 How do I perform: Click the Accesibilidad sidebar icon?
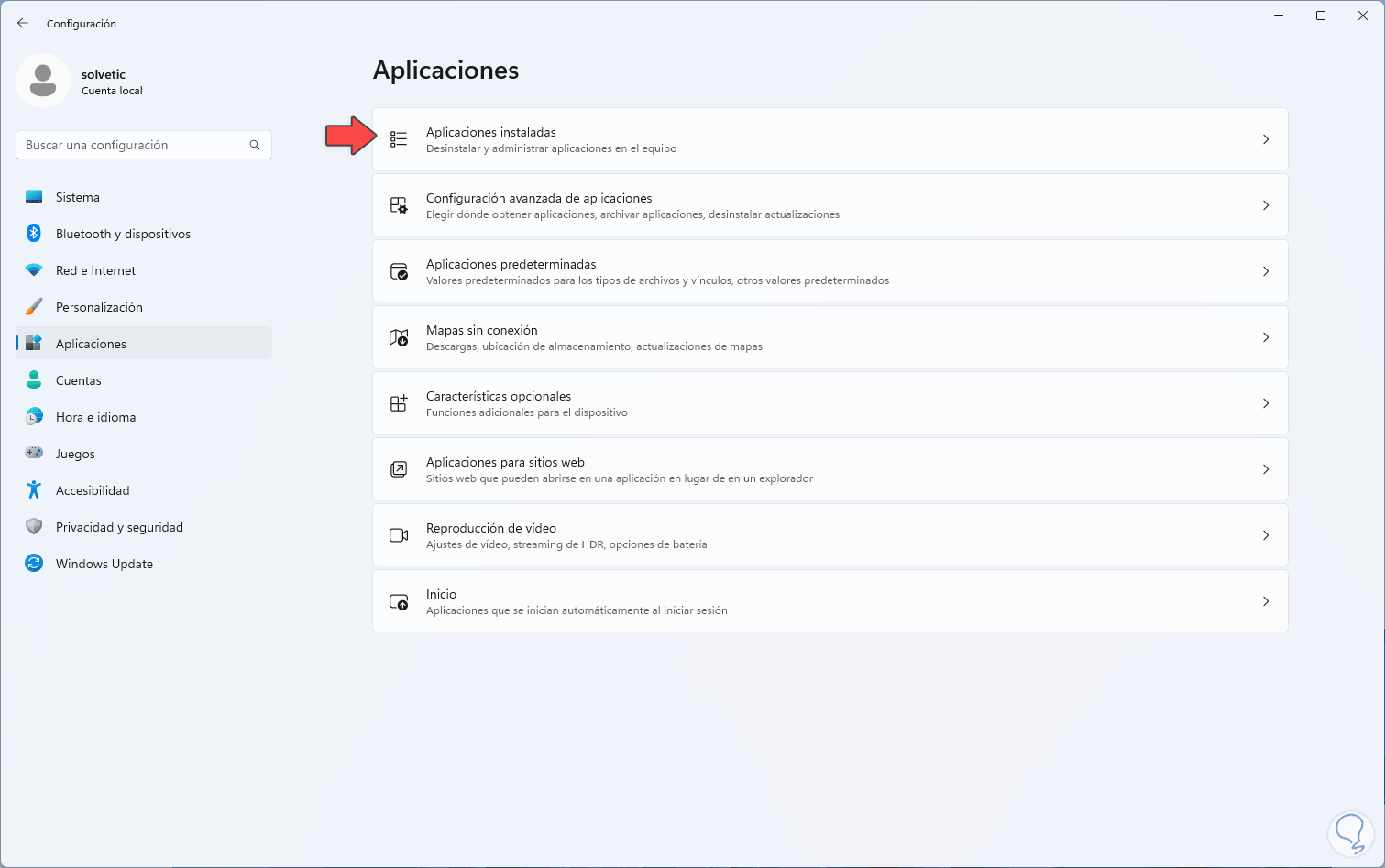34,490
